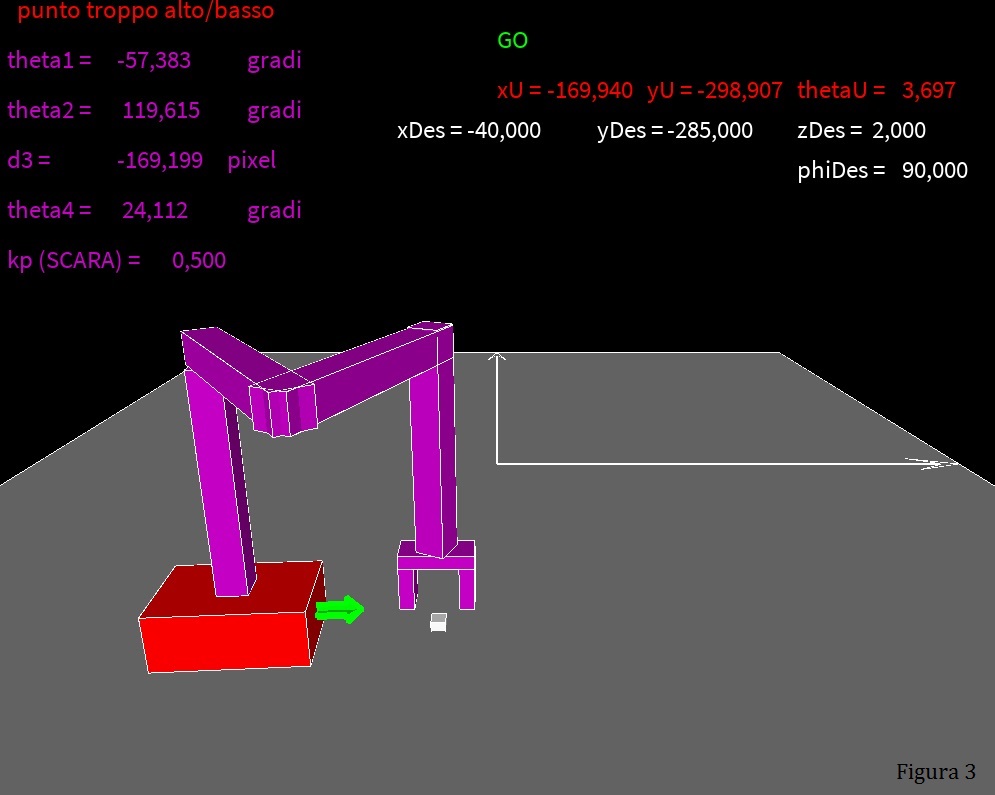Select the theta1 value -57,383
Image resolution: width=995 pixels, height=795 pixels.
coord(153,60)
